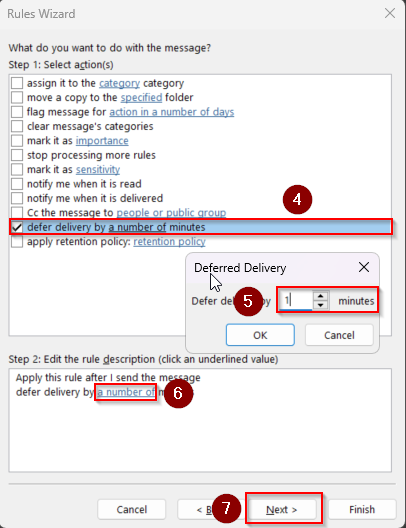Click the minutes number input field

pyautogui.click(x=296, y=300)
